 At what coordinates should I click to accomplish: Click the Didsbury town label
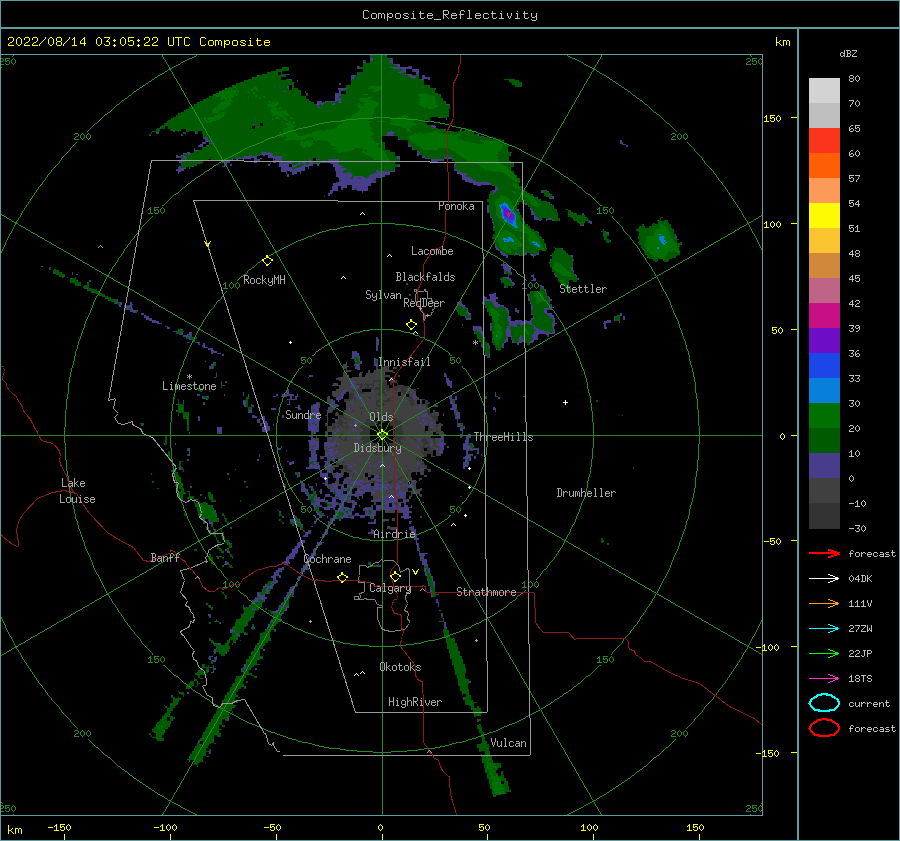coord(378,448)
